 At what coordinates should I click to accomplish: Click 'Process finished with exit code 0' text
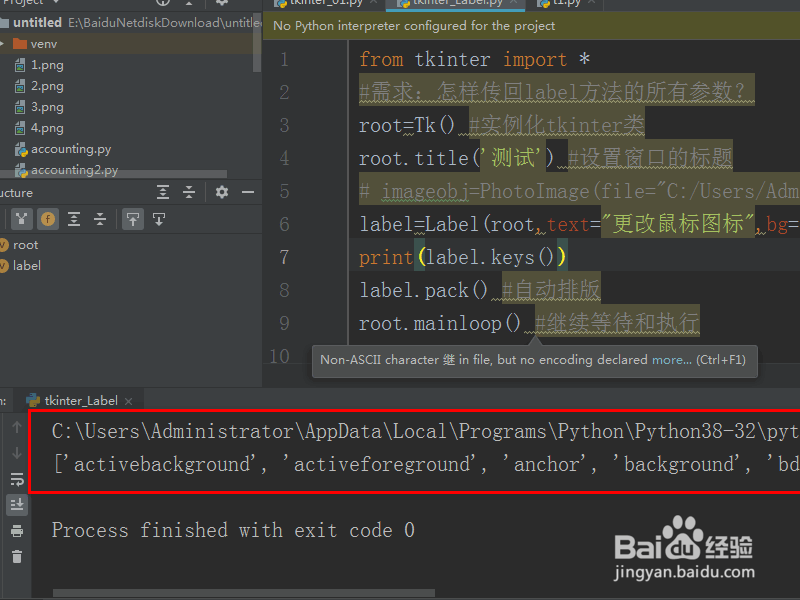(233, 530)
